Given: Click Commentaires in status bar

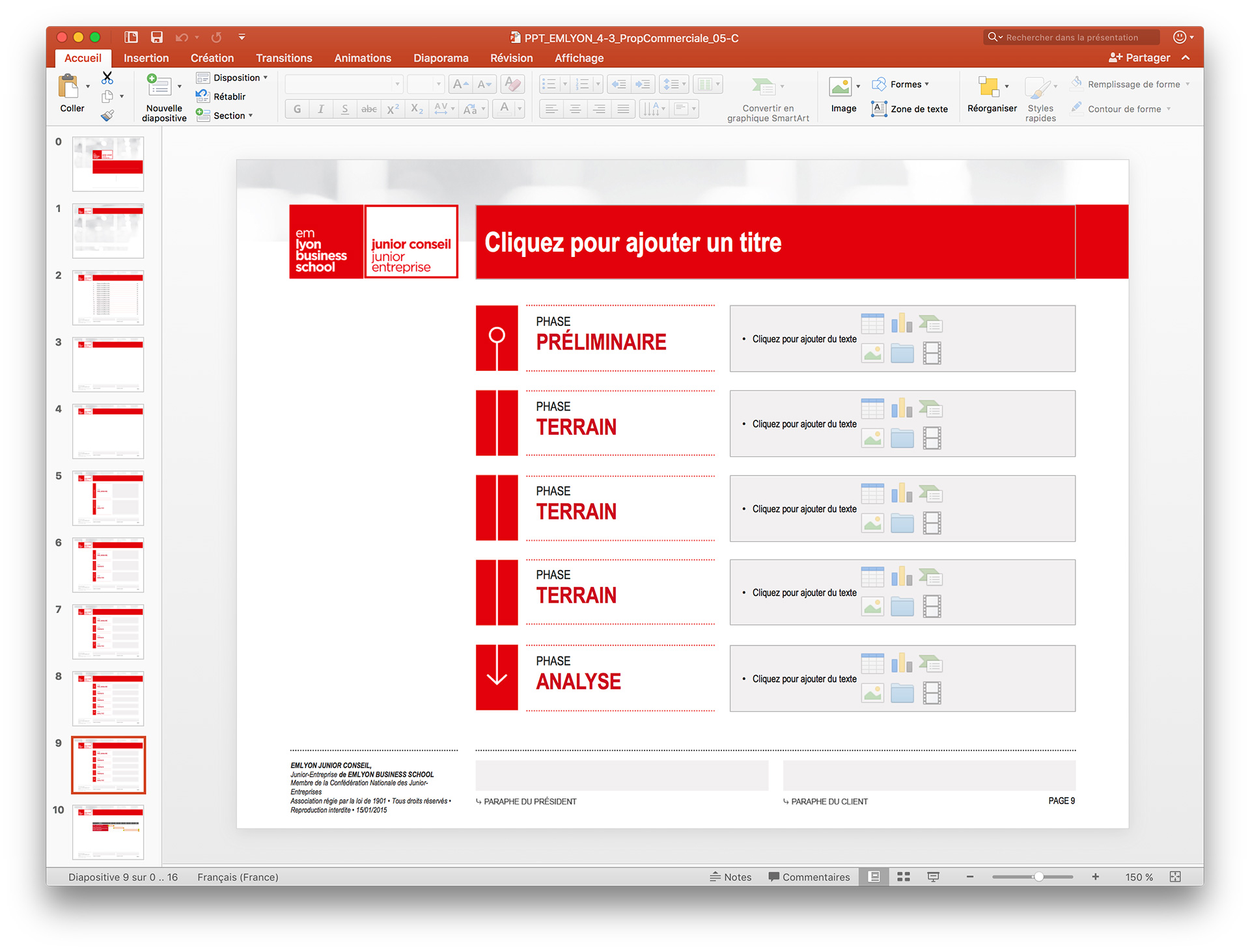Looking at the screenshot, I should click(x=809, y=877).
